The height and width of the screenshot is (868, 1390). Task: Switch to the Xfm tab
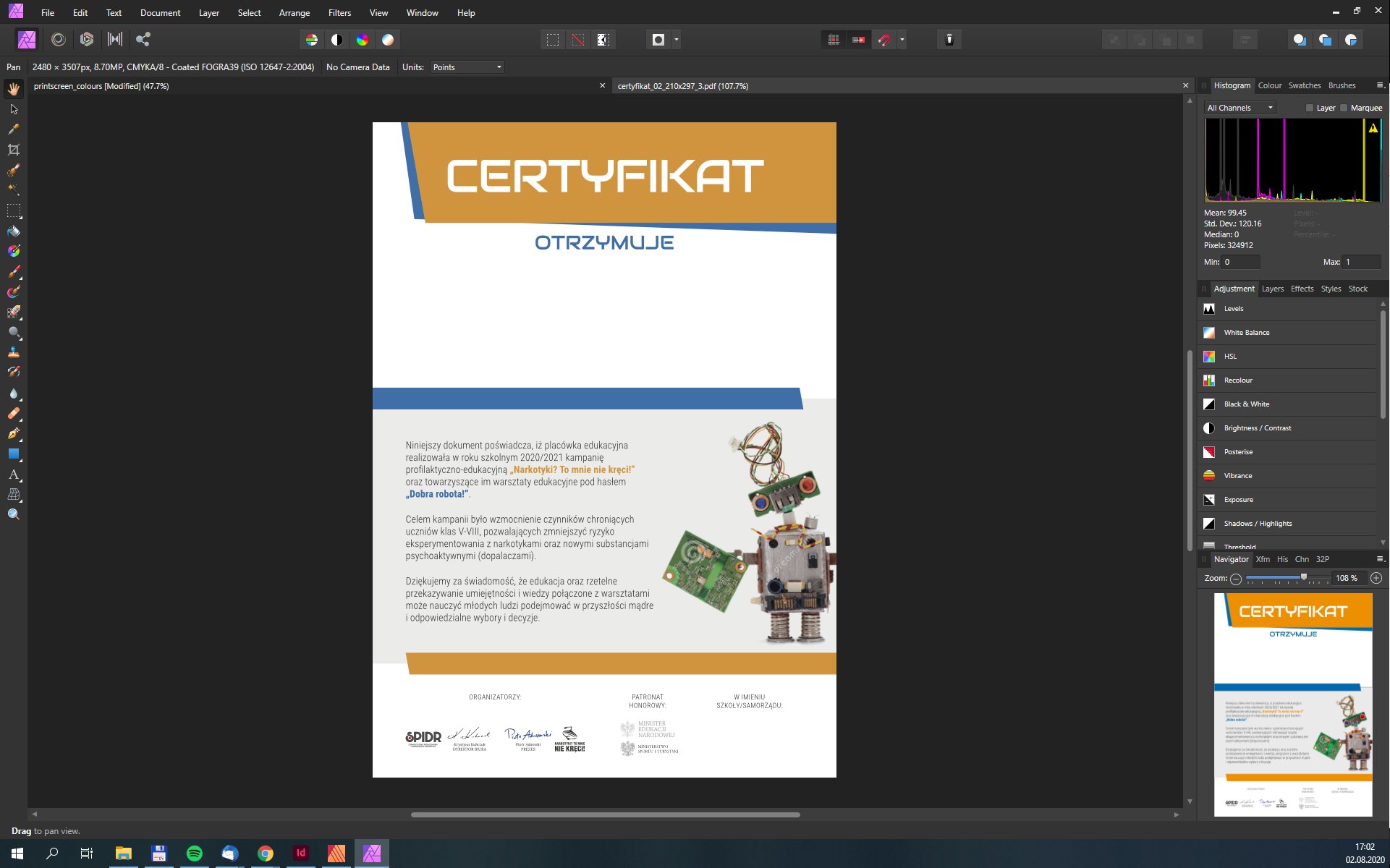pos(1263,559)
